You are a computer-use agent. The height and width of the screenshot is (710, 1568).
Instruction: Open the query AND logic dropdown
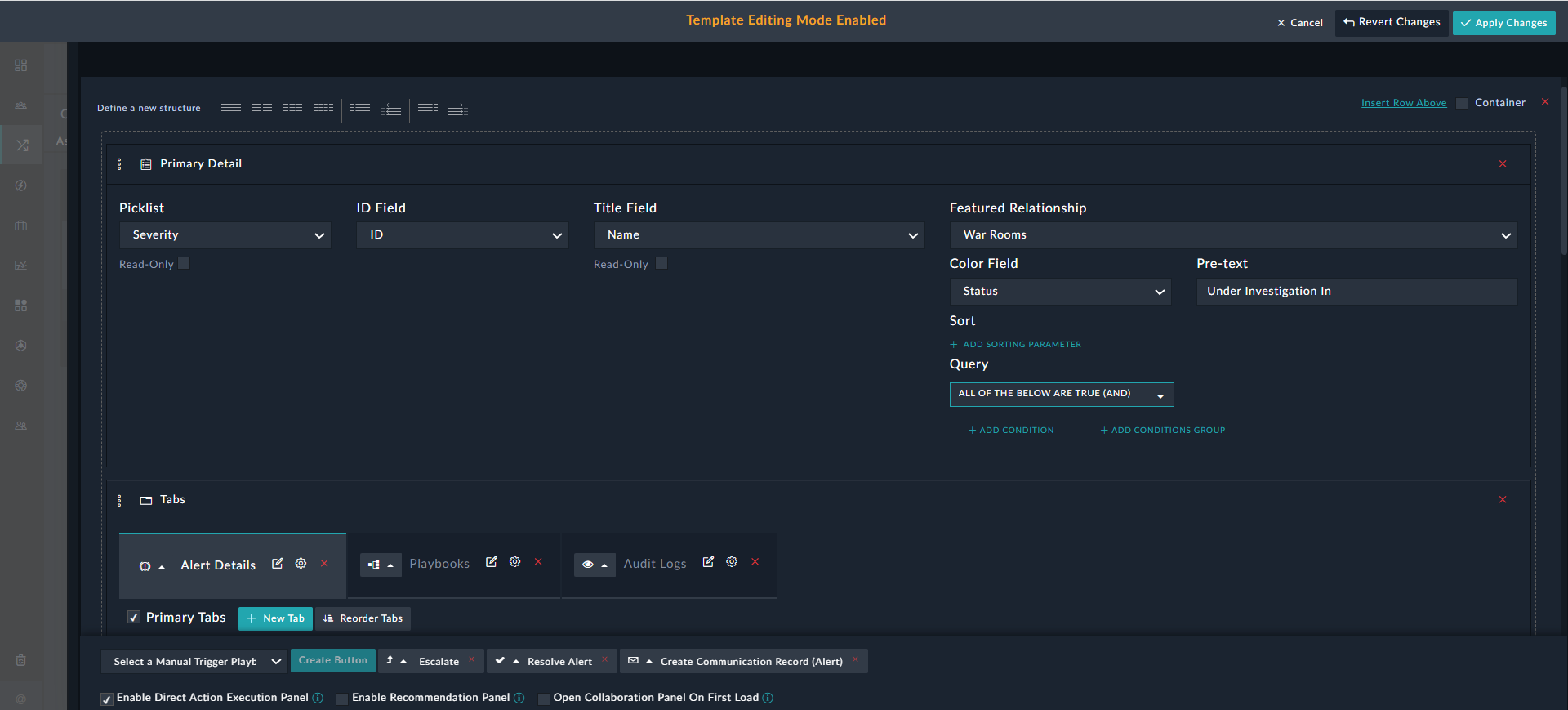click(x=1061, y=394)
